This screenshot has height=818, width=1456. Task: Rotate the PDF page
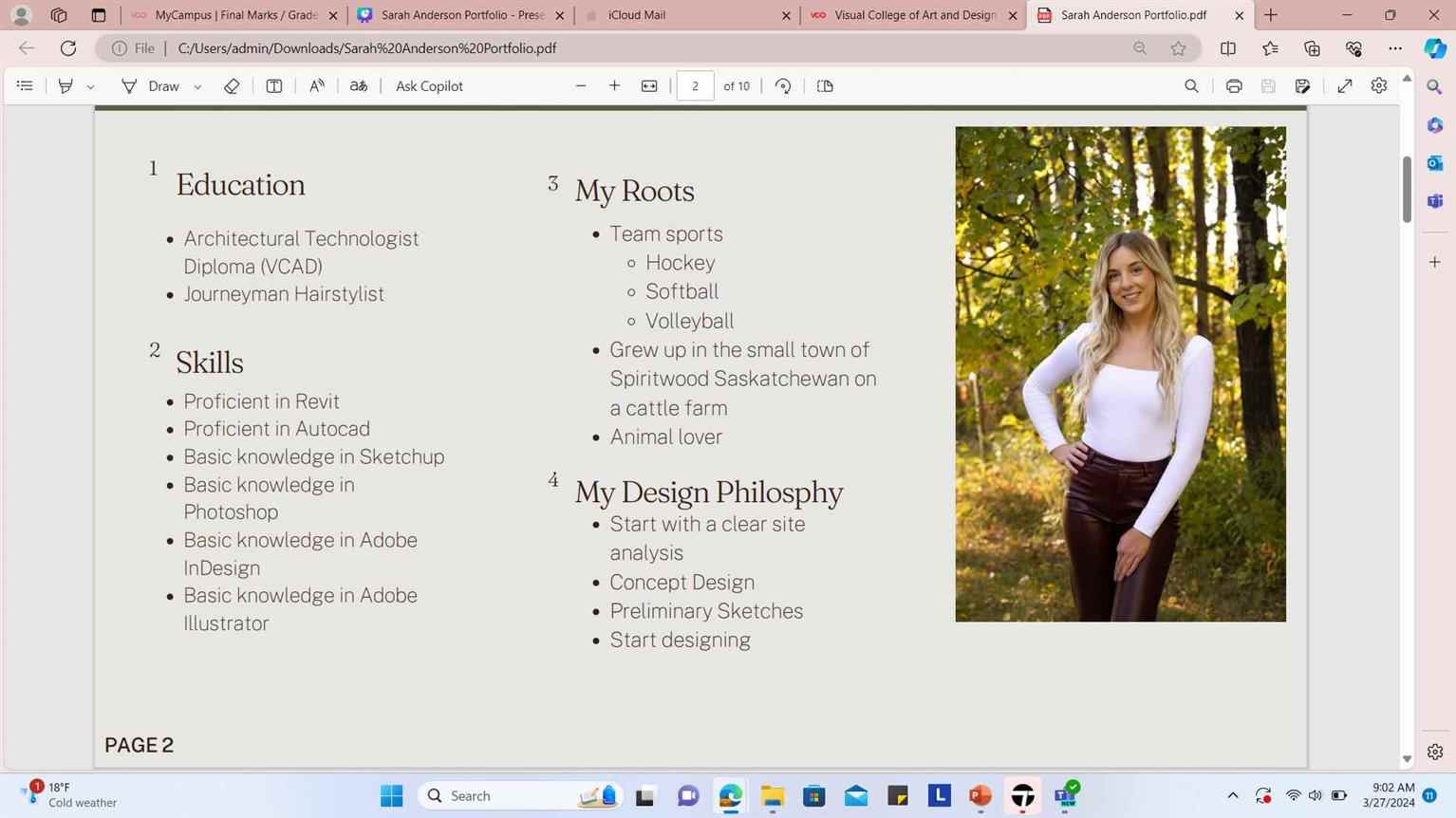(783, 86)
